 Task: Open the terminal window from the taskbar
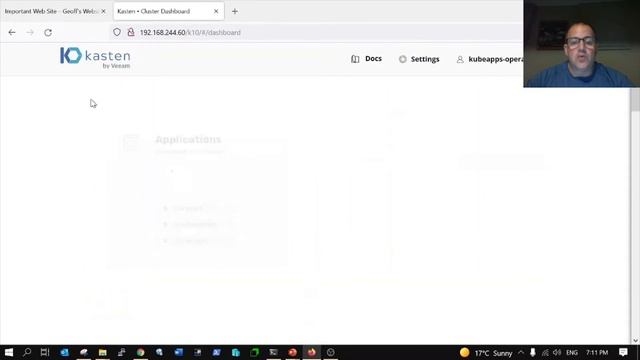point(273,352)
